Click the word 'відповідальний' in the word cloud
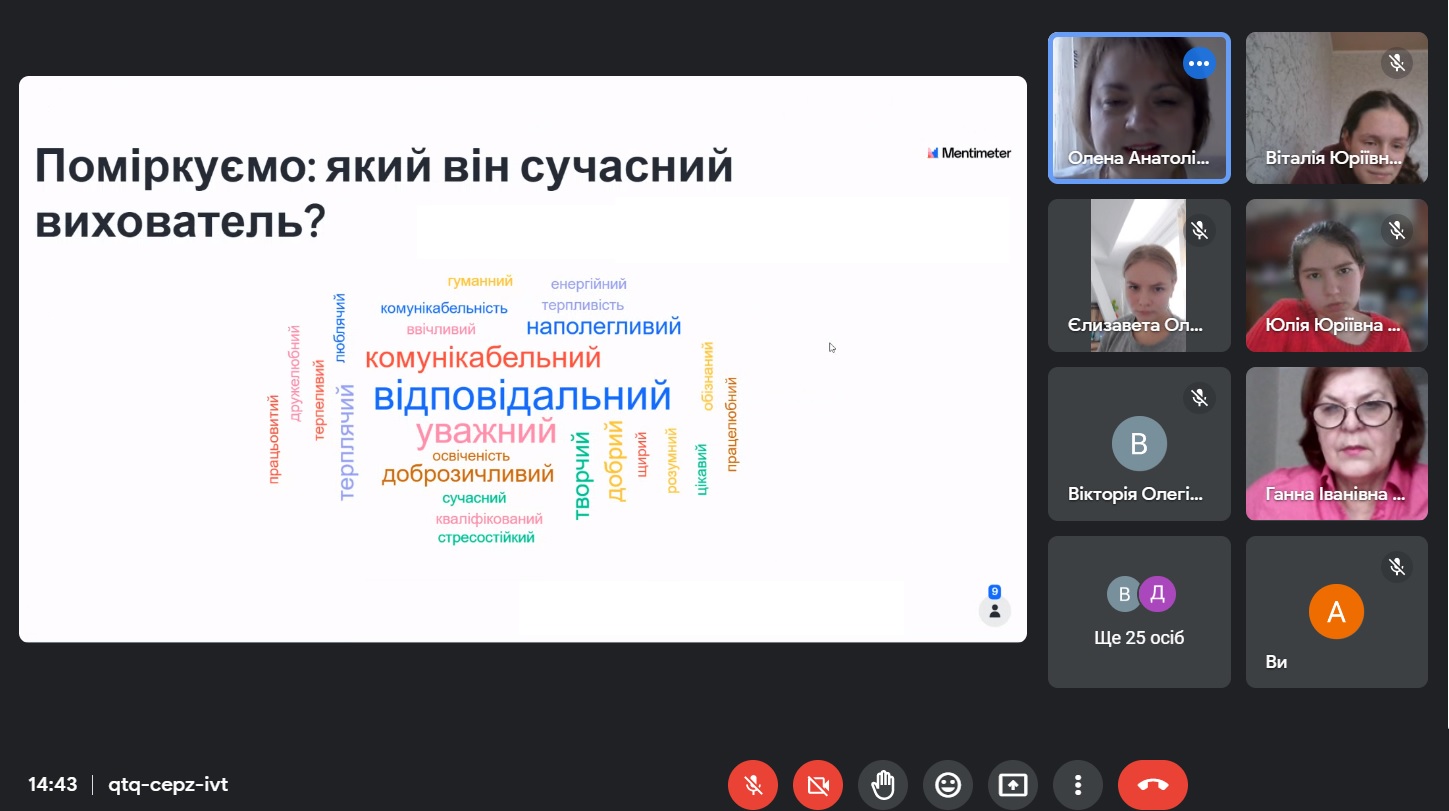Image resolution: width=1449 pixels, height=811 pixels. [521, 396]
